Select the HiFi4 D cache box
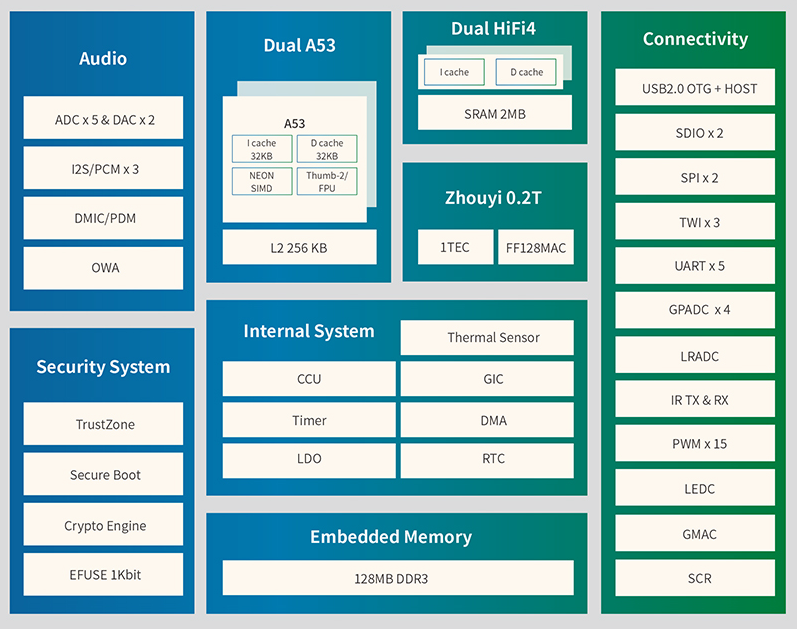Viewport: 797px width, 629px height. 526,72
